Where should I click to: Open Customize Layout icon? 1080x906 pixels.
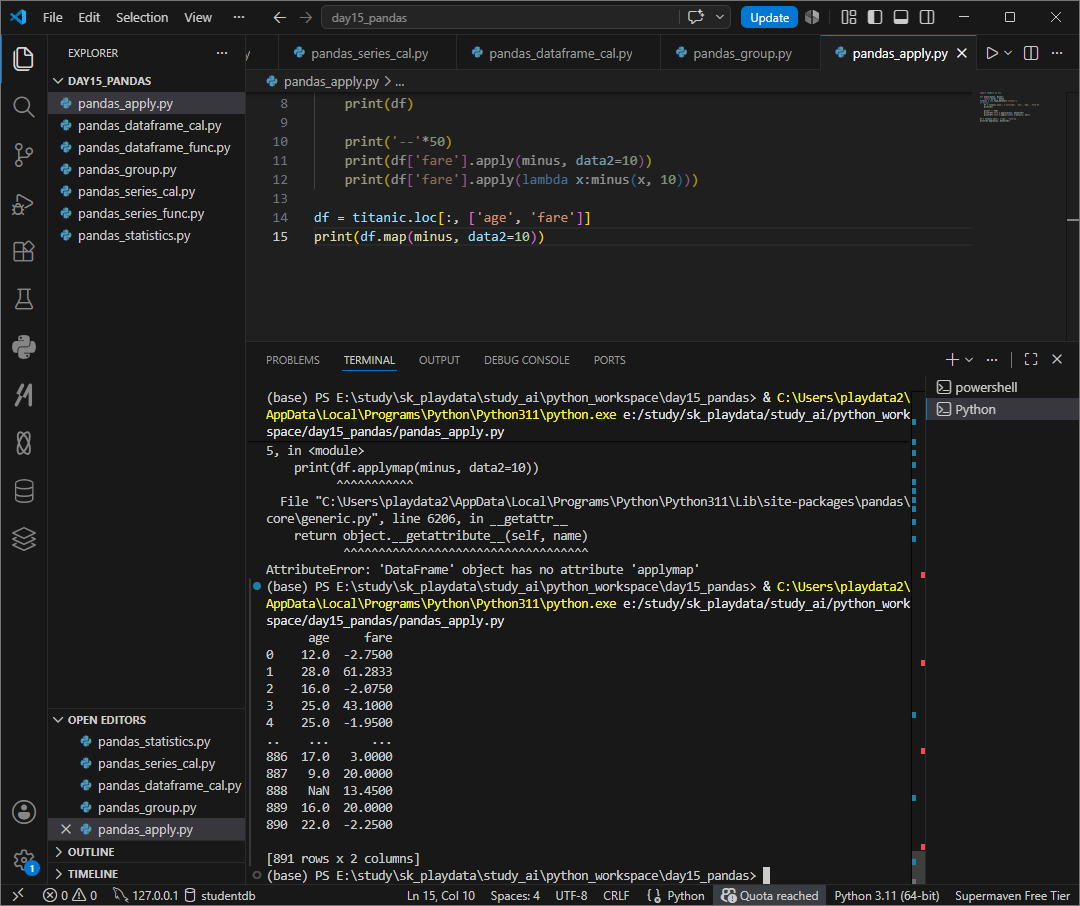pyautogui.click(x=849, y=17)
